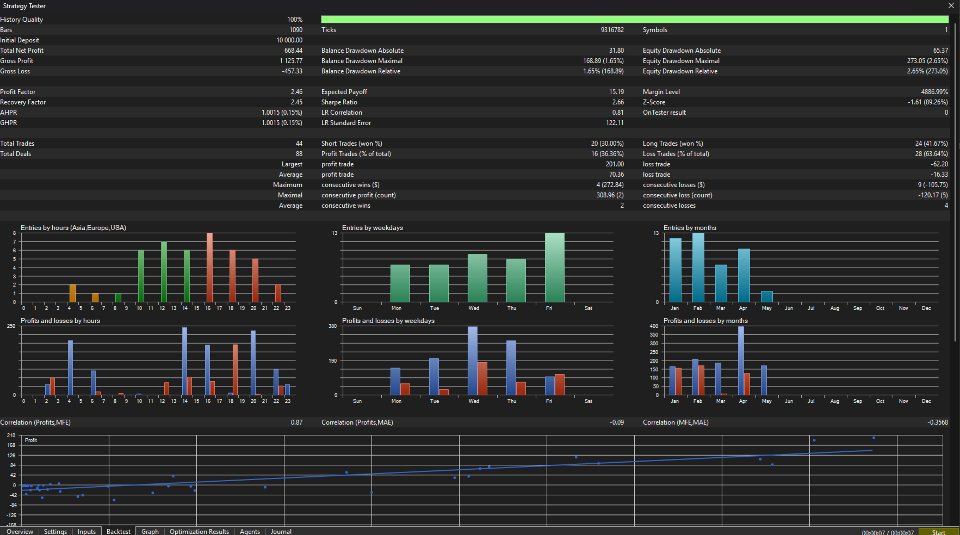
Task: Click the Equity Drawdown Absolute label
Action: click(681, 51)
